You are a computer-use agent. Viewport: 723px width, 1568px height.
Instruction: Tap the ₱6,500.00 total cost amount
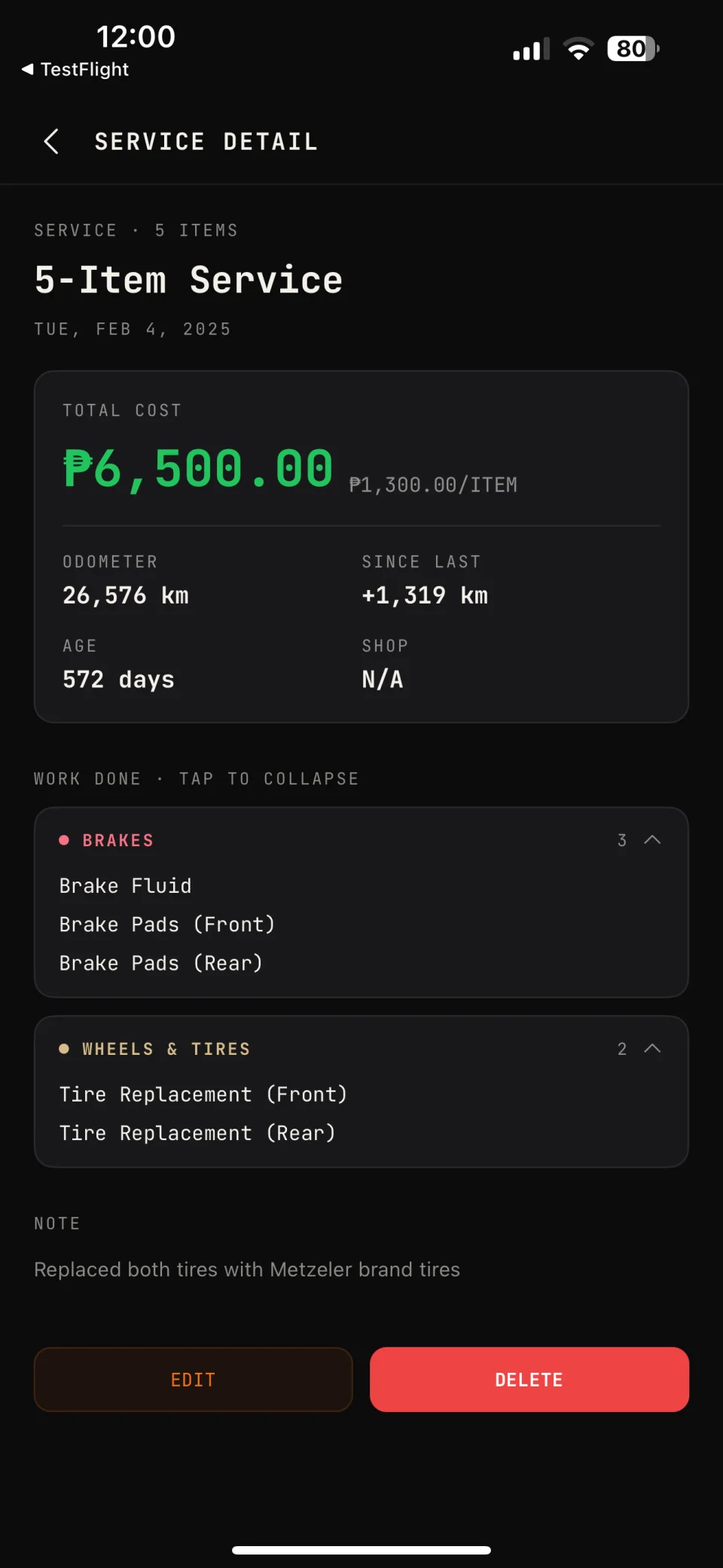pos(198,469)
